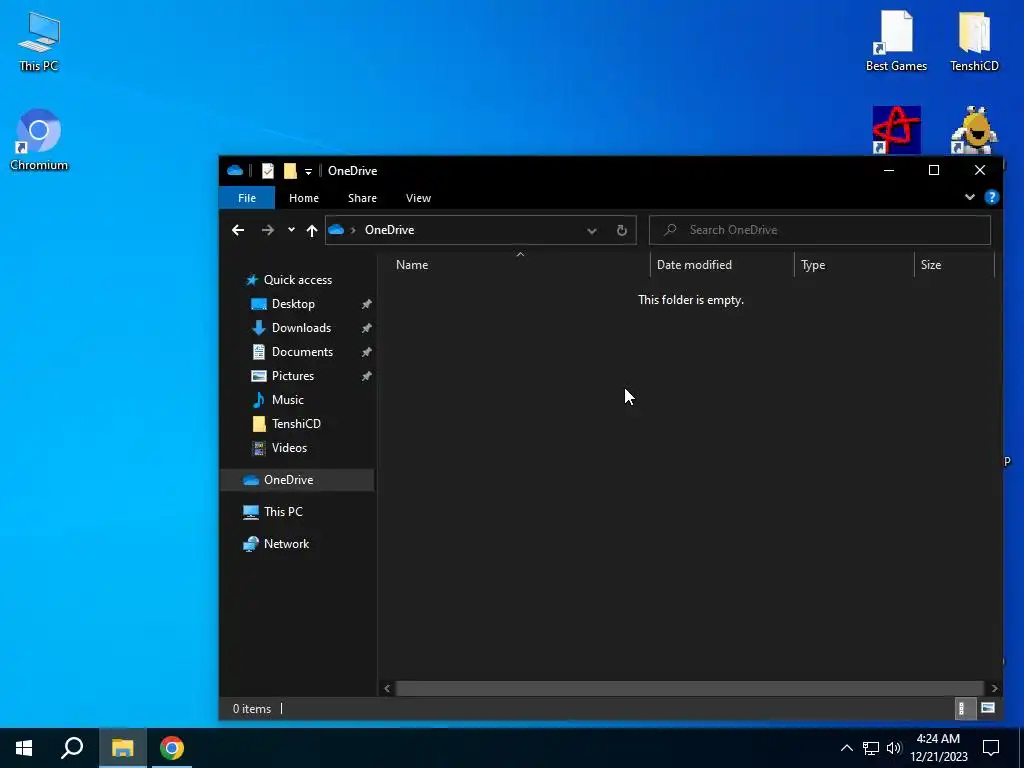Click pin icon next to Desktop
This screenshot has width=1024, height=768.
tap(366, 304)
